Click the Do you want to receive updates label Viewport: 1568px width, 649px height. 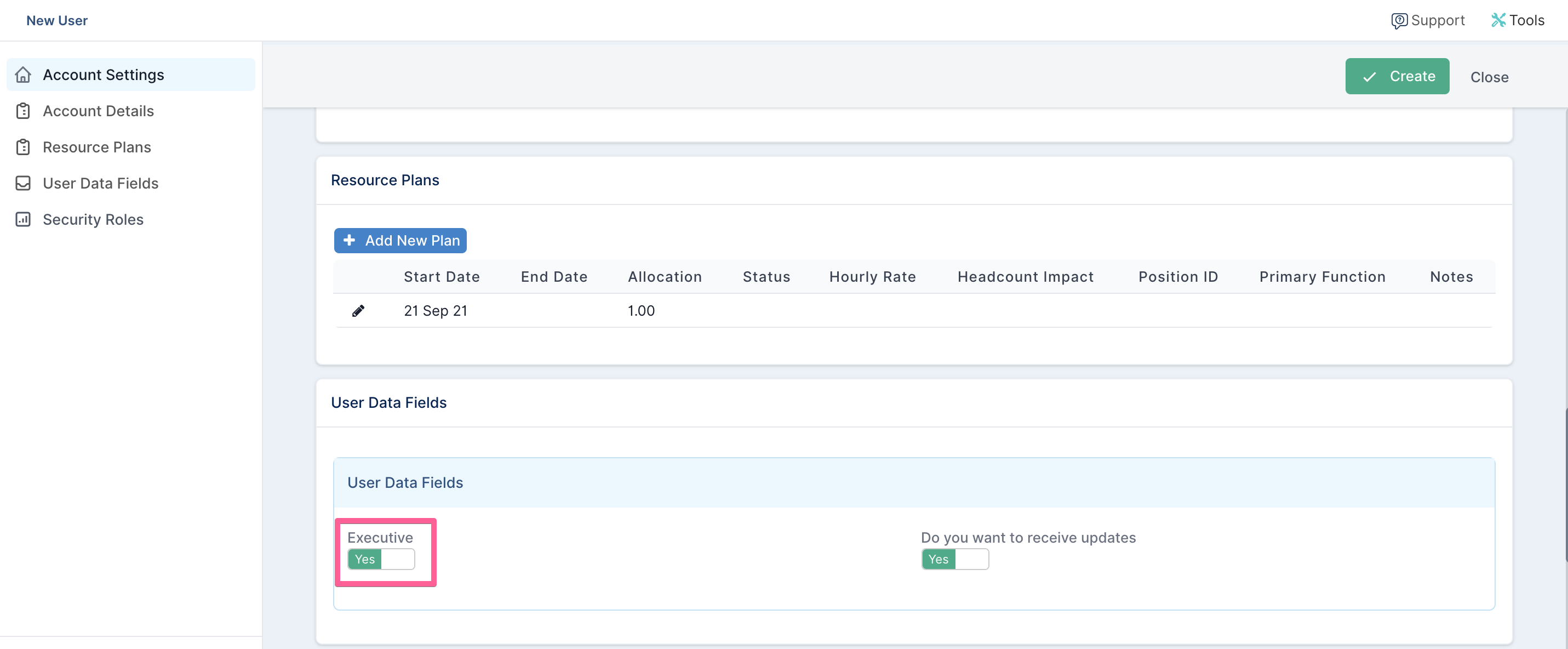pyautogui.click(x=1028, y=537)
